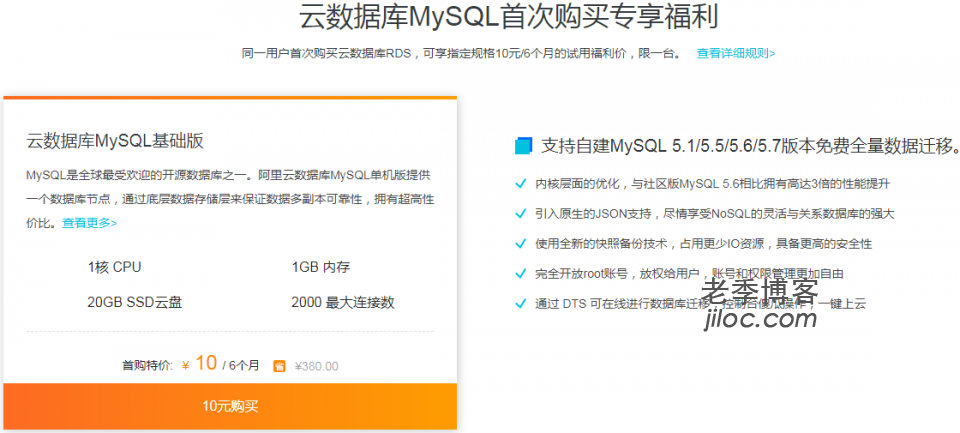Click the 首购特价 label

148,366
